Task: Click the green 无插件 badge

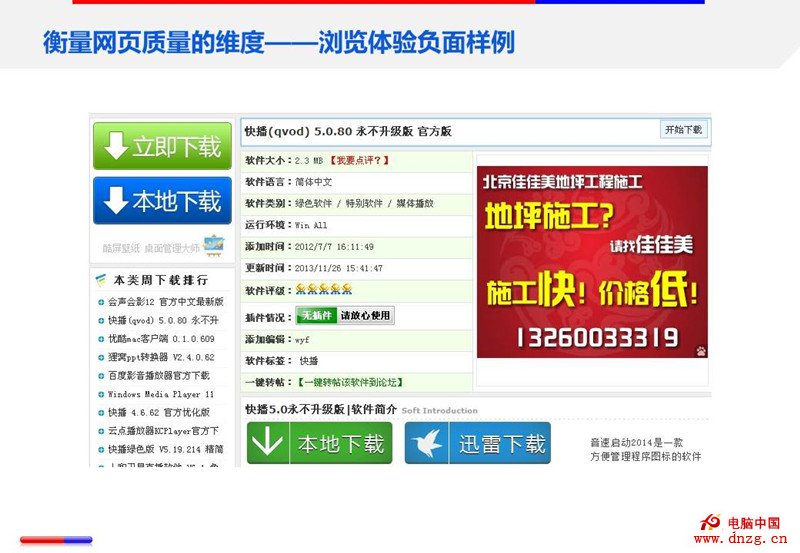Action: 316,316
